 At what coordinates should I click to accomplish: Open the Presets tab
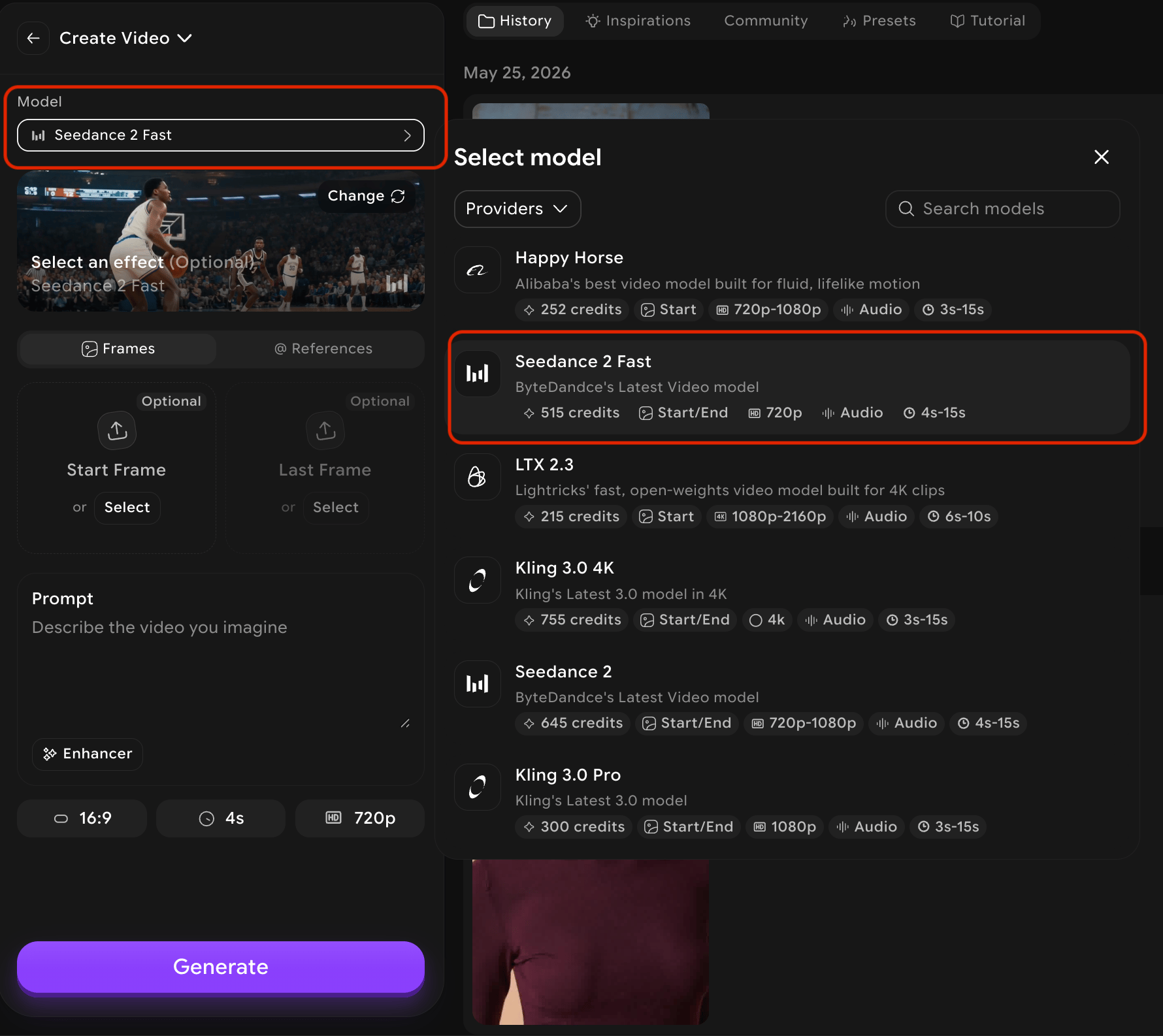pyautogui.click(x=879, y=21)
